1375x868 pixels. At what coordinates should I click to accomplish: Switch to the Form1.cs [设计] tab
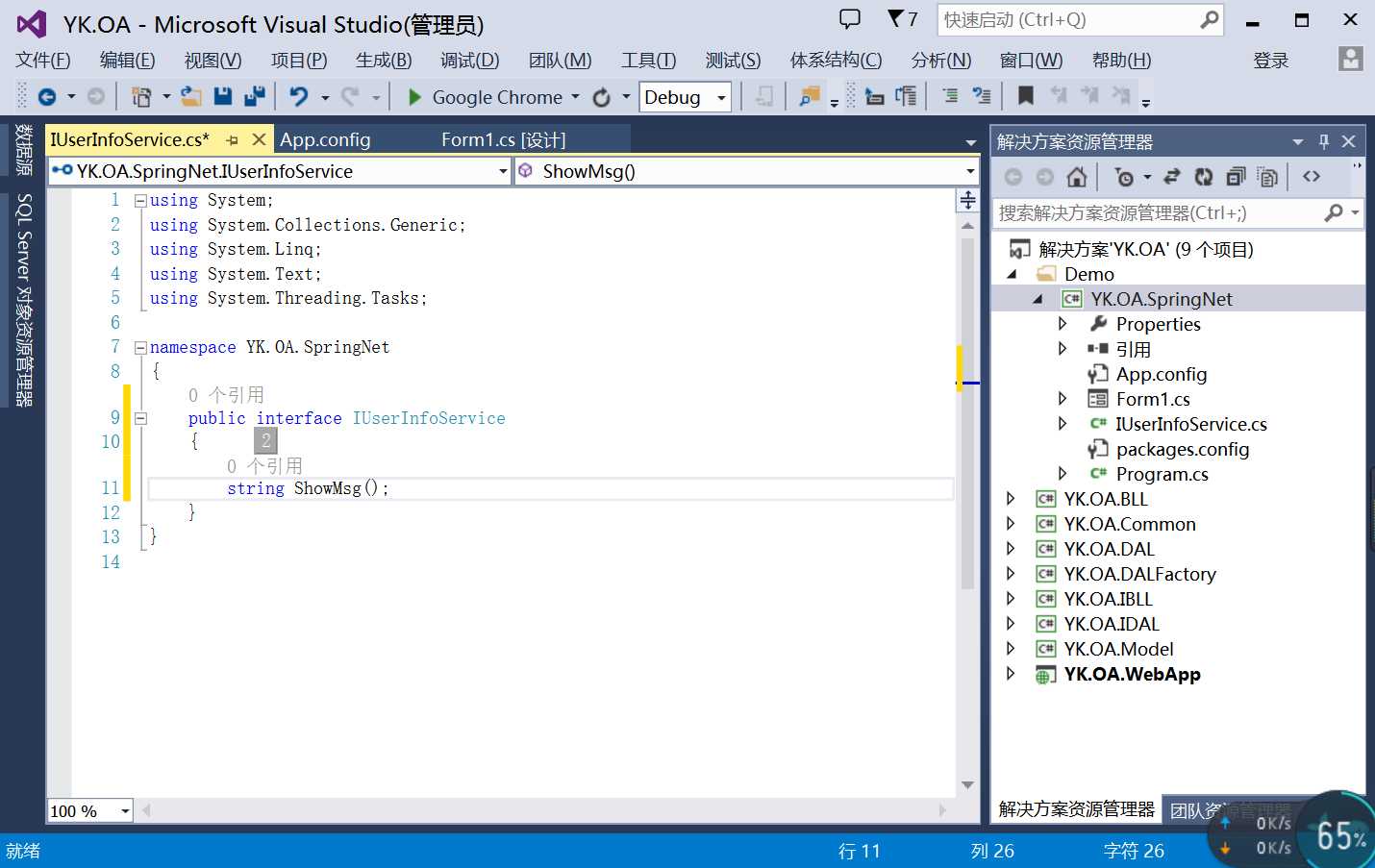tap(504, 140)
